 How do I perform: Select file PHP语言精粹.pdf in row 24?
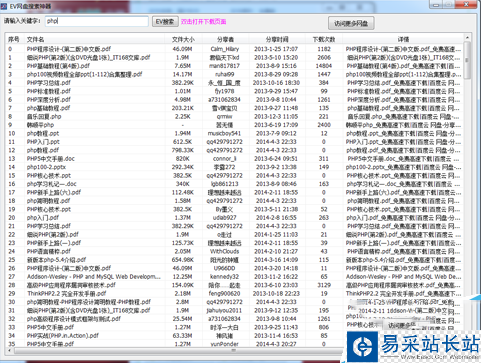(49, 251)
